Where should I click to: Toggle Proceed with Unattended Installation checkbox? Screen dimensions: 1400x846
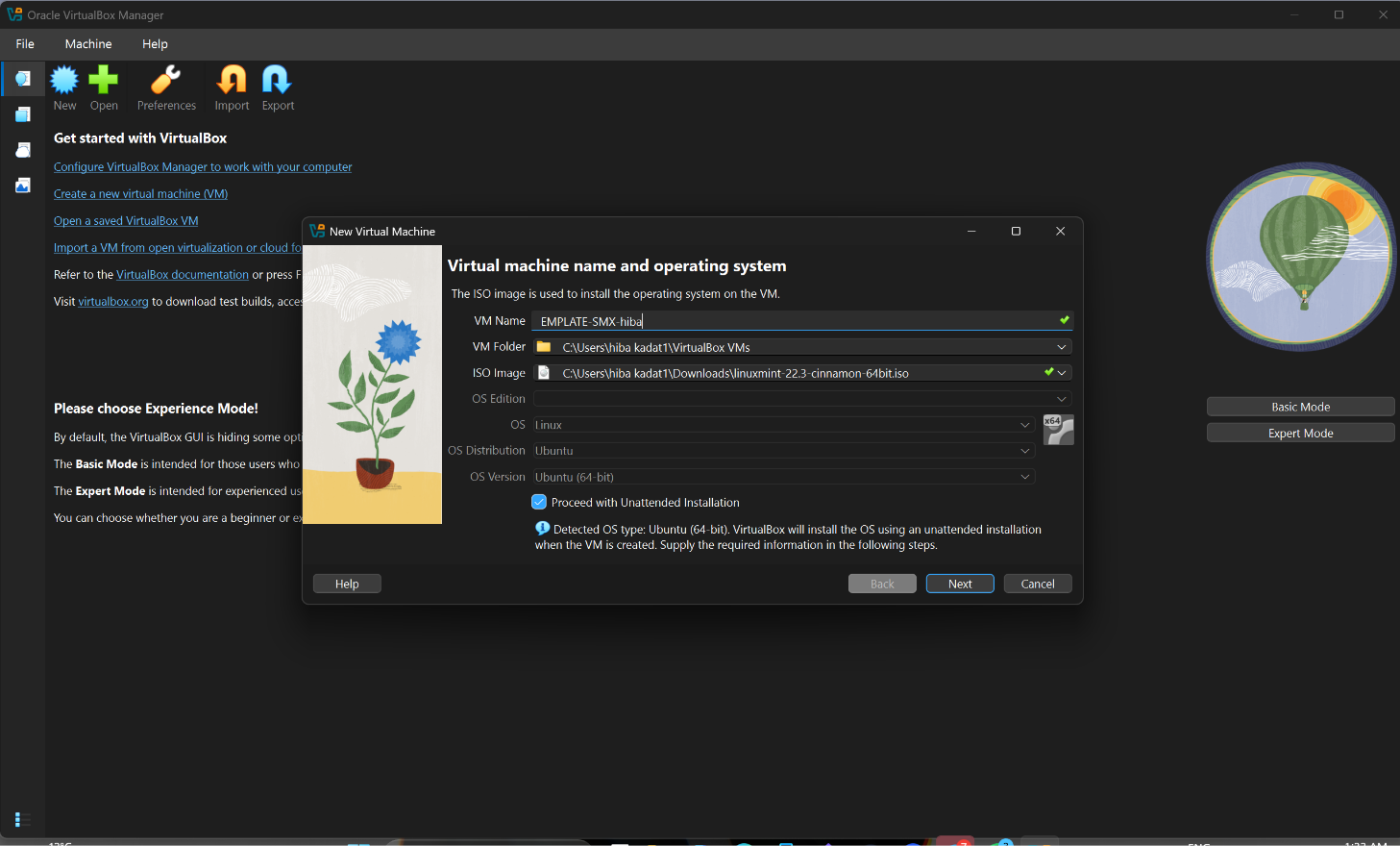pyautogui.click(x=539, y=502)
